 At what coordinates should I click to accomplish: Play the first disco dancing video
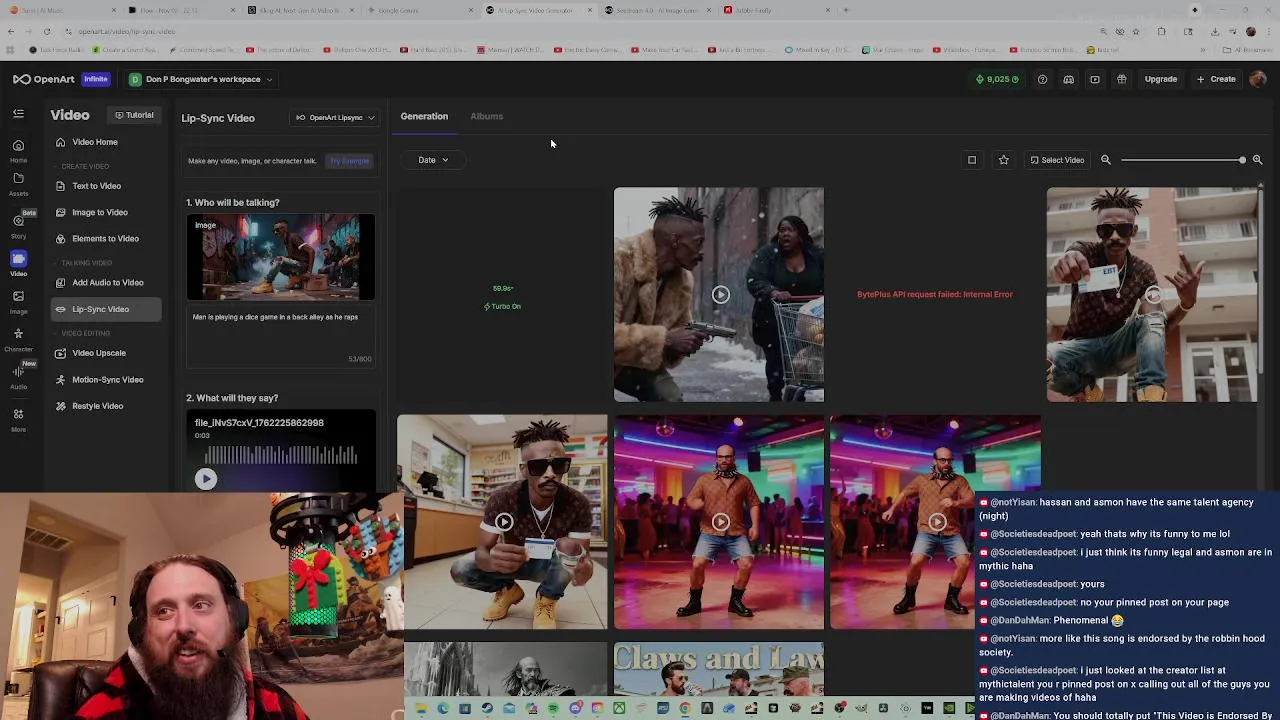[x=719, y=522]
